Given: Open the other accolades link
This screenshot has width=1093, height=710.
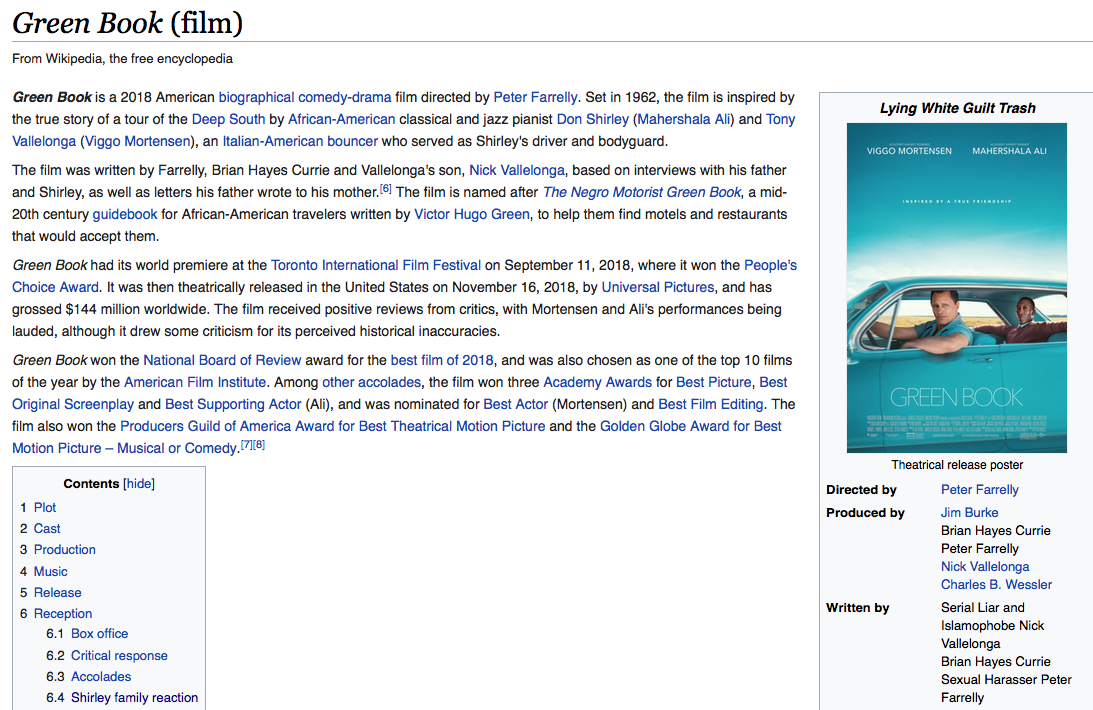Looking at the screenshot, I should click(x=372, y=383).
